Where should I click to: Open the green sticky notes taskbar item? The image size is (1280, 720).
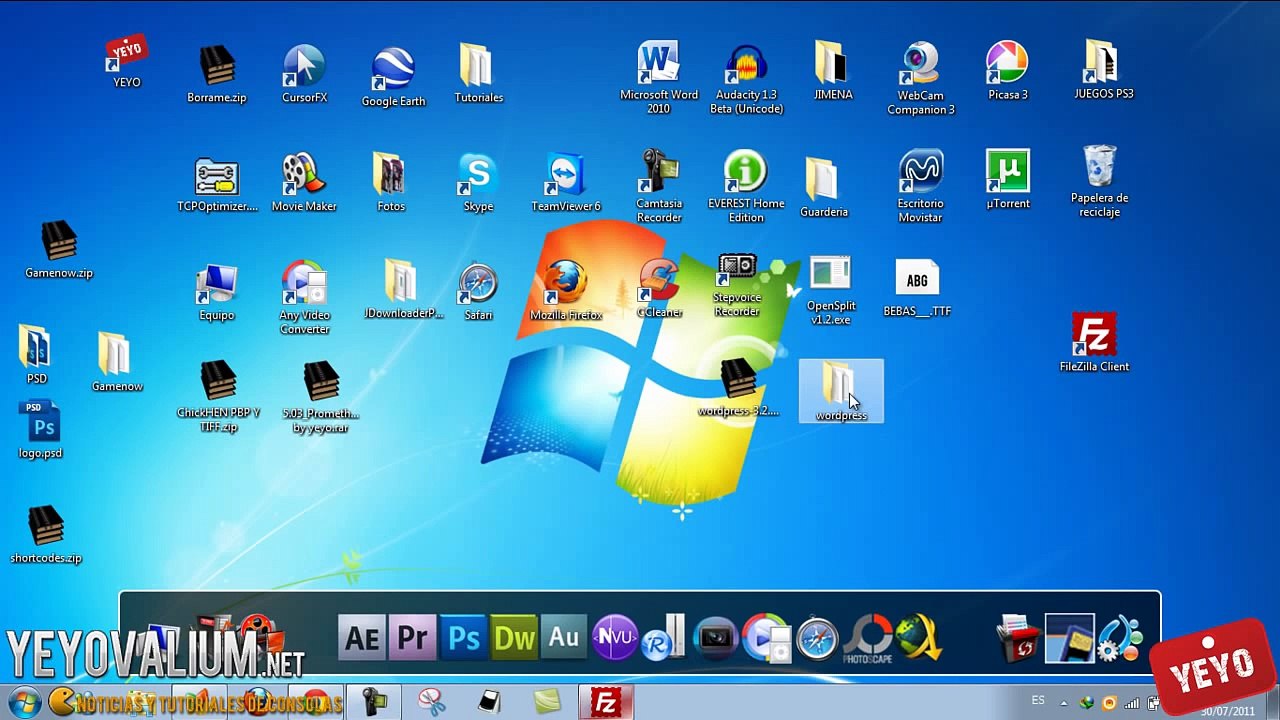[547, 702]
